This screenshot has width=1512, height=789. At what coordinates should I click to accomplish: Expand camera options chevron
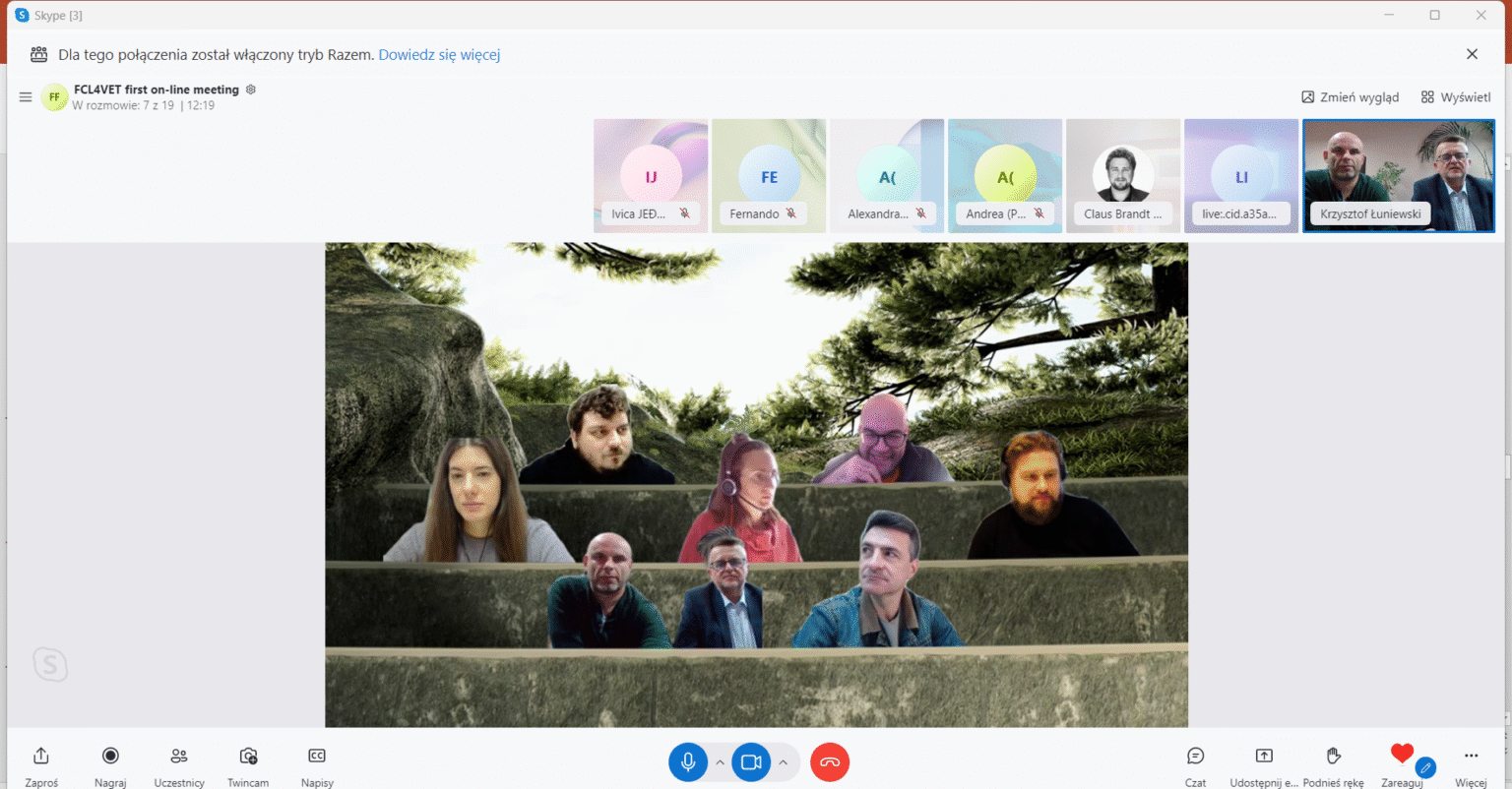point(784,762)
